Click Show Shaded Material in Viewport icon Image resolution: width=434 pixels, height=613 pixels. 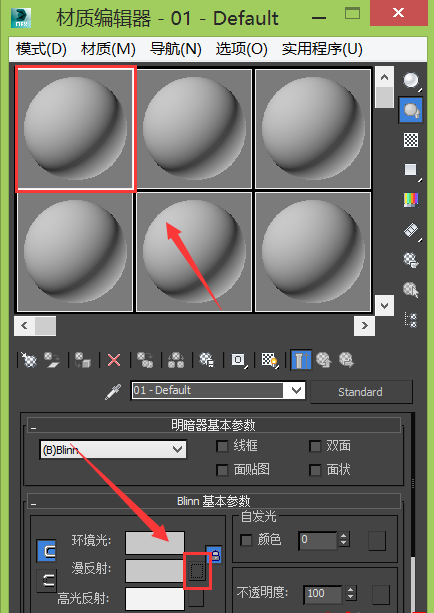pos(269,360)
